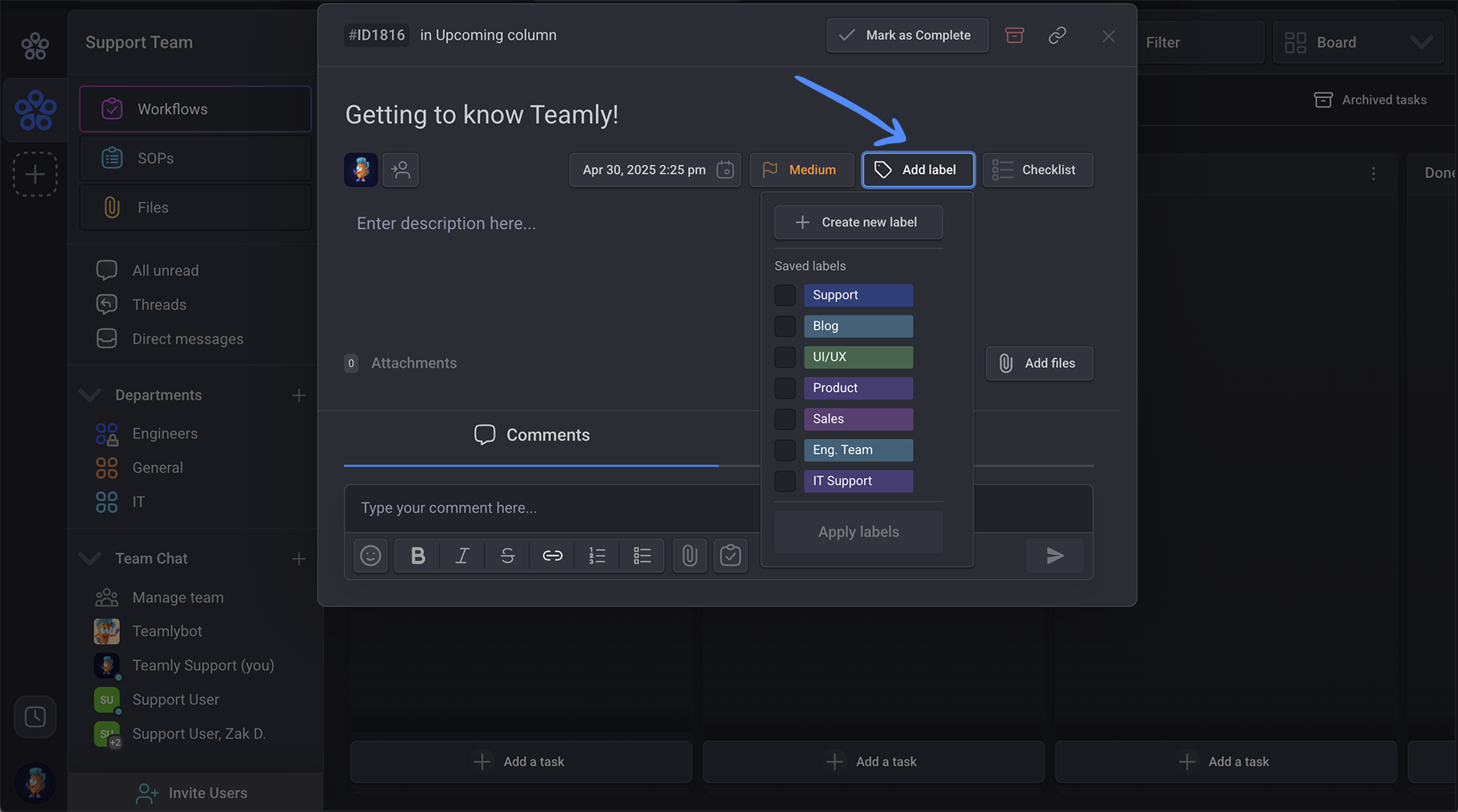Click the add workspace plus icon
Image resolution: width=1458 pixels, height=812 pixels.
coord(35,174)
